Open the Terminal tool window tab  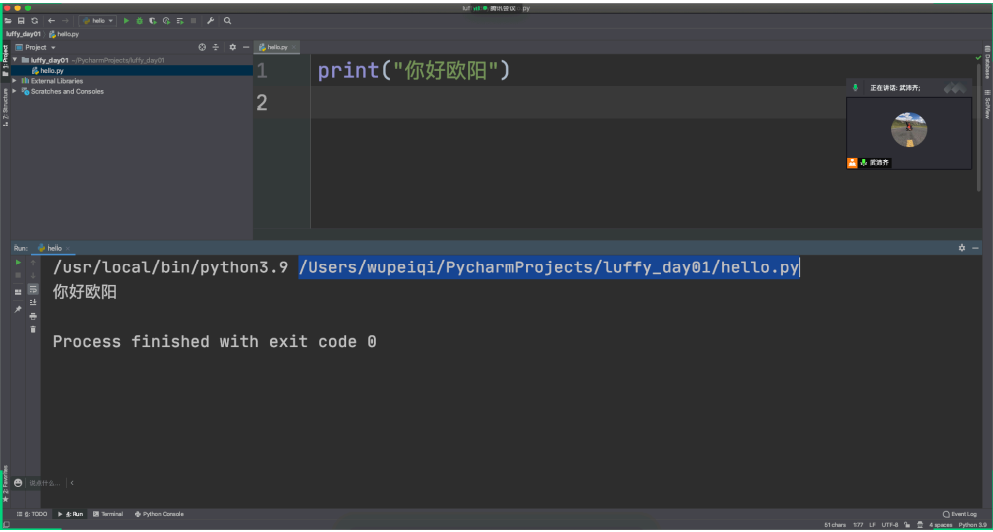pos(108,514)
